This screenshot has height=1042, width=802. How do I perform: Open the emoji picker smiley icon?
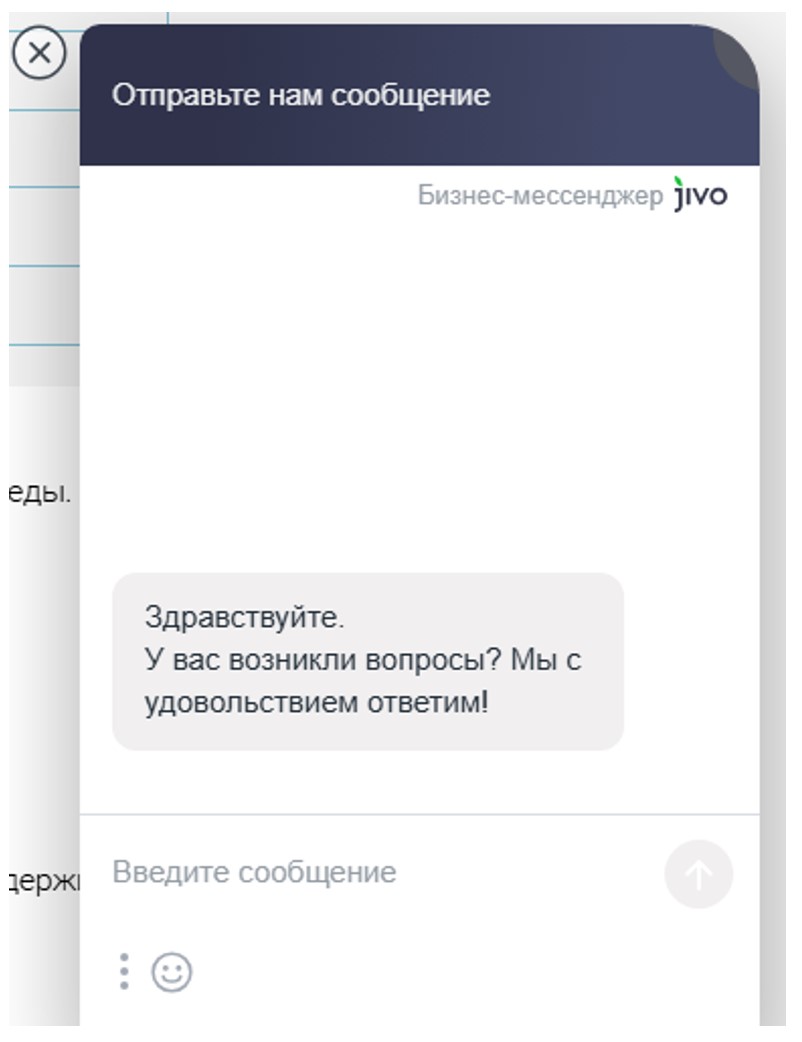point(171,972)
